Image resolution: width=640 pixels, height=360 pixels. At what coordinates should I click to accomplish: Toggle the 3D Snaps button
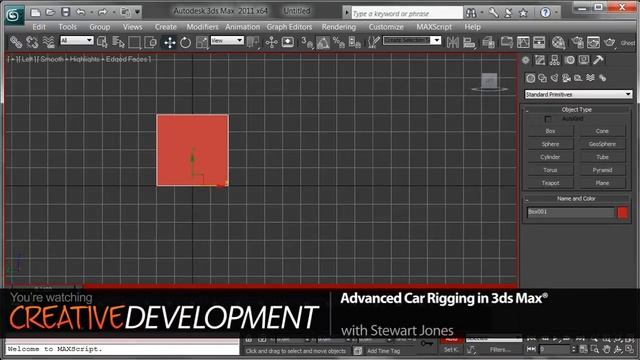(307, 42)
